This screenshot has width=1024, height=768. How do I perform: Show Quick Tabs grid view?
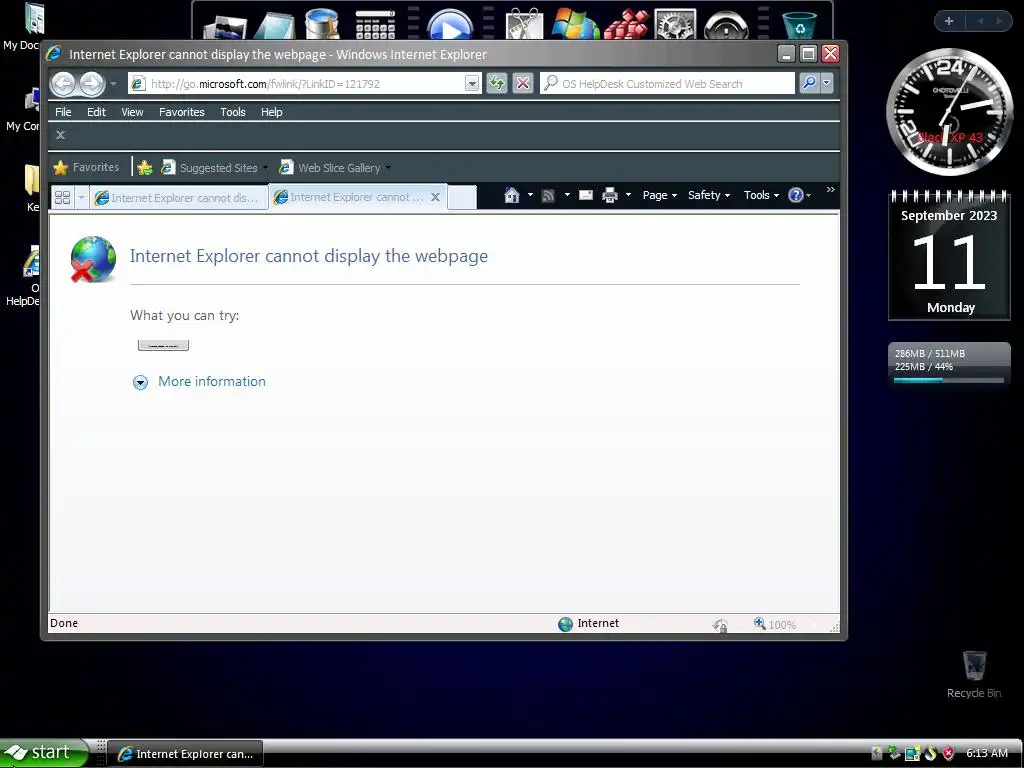click(x=63, y=197)
